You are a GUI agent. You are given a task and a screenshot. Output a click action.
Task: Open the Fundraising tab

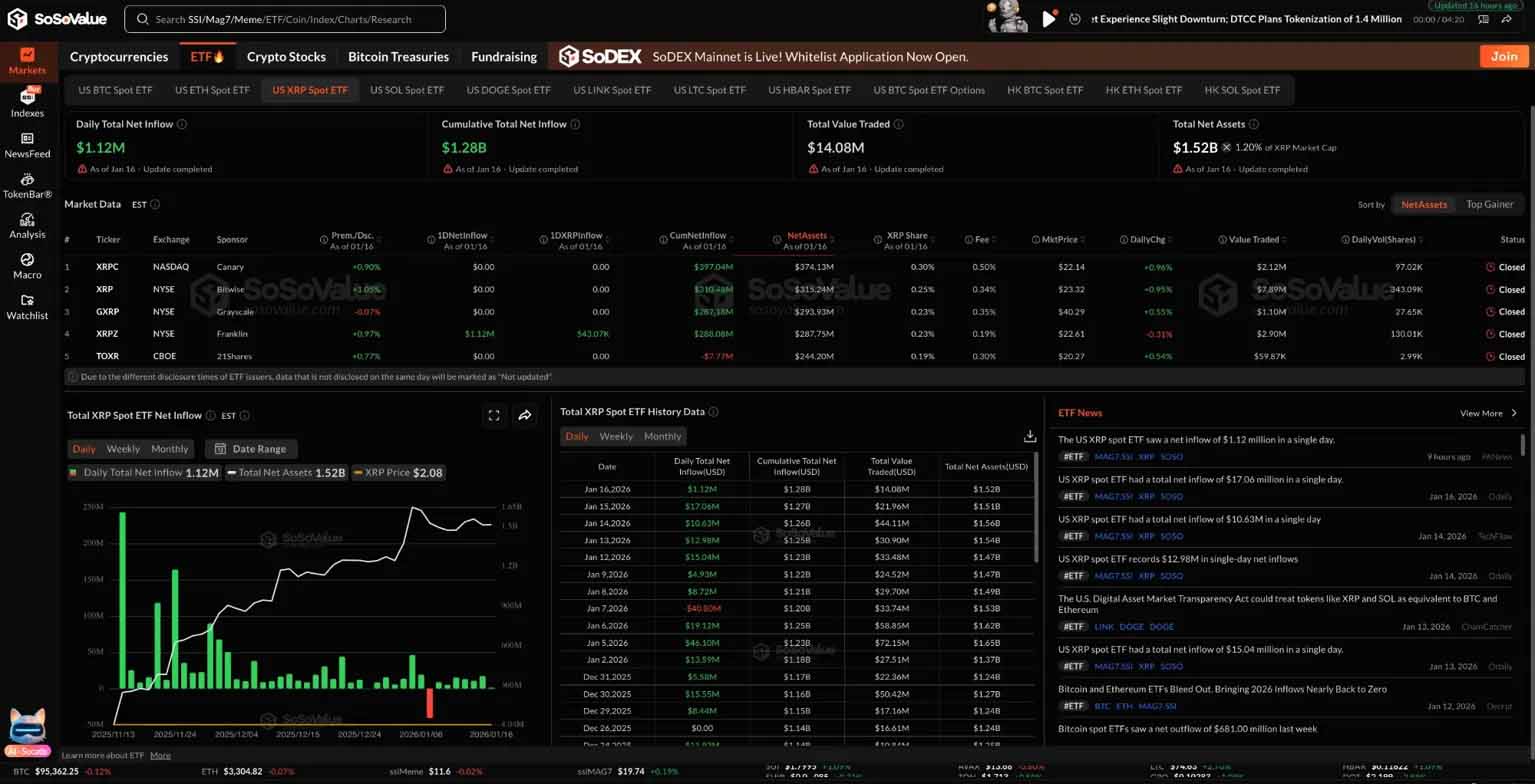(504, 57)
